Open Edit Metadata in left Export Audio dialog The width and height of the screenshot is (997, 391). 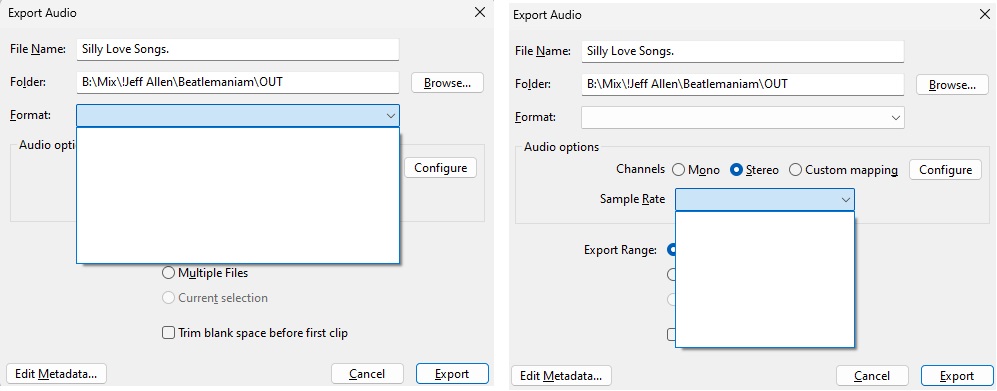(56, 373)
